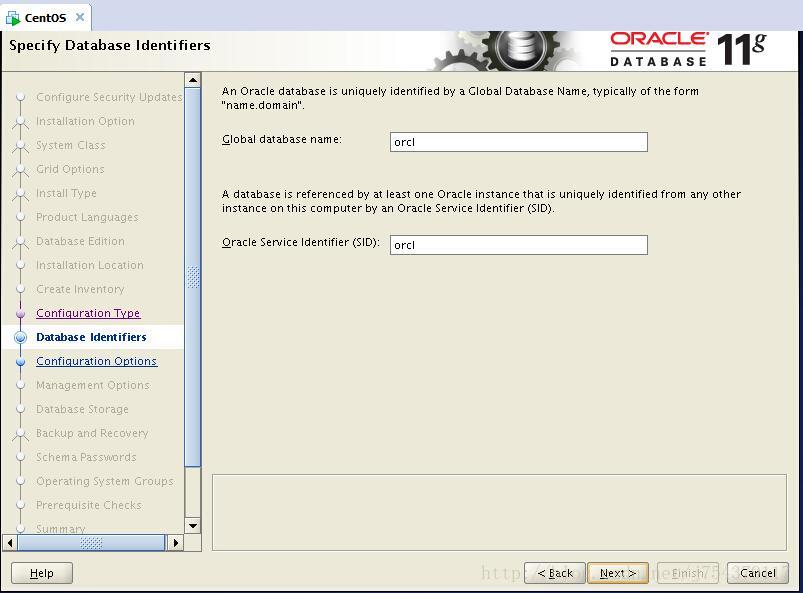
Task: Click the CentOS tab icon
Action: point(13,18)
